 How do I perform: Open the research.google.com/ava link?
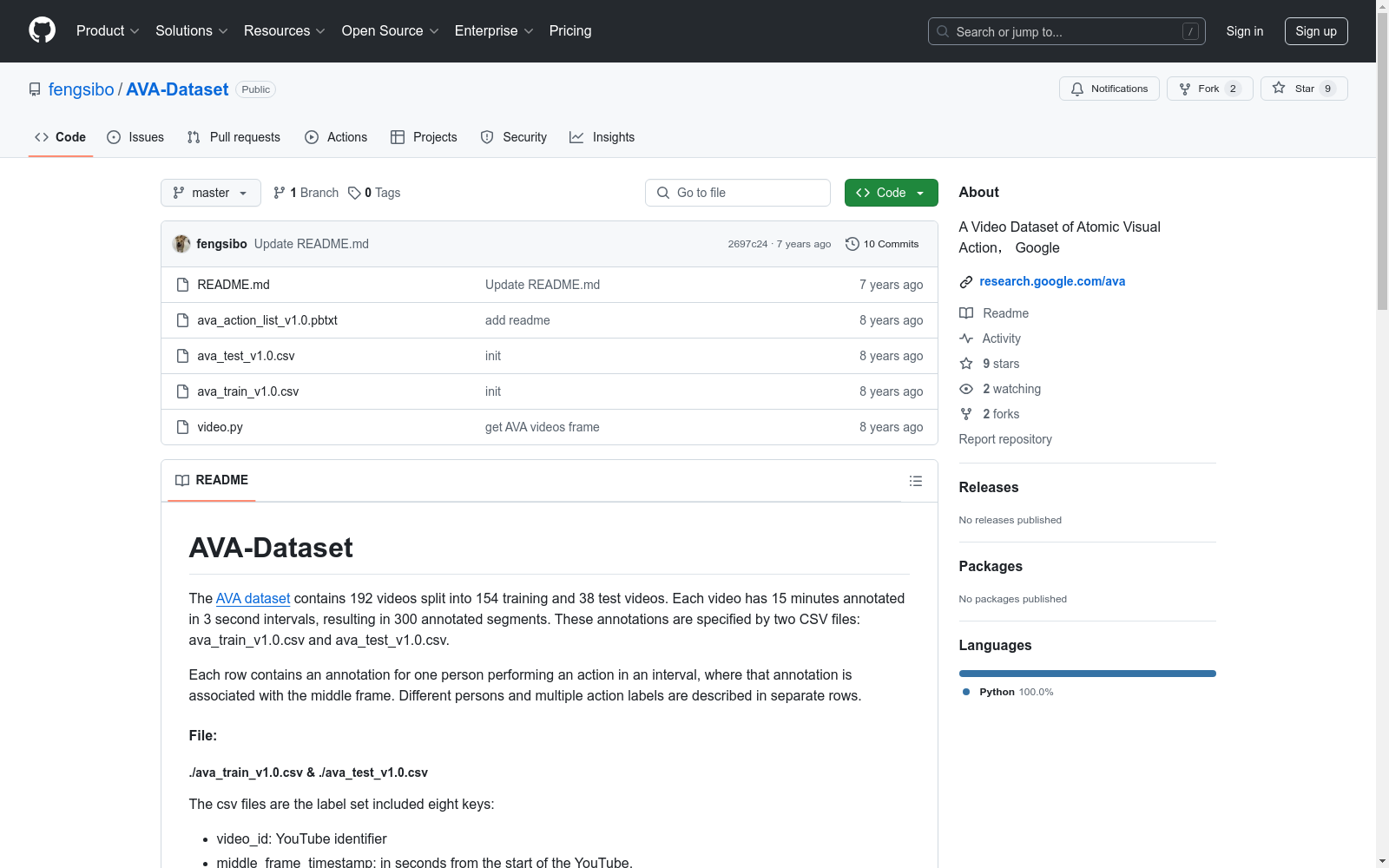[1052, 281]
